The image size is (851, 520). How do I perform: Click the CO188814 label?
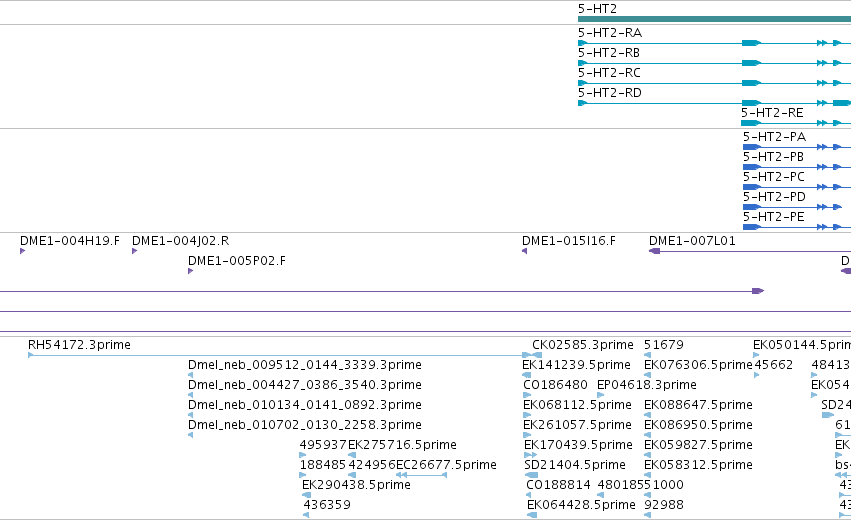pos(558,485)
